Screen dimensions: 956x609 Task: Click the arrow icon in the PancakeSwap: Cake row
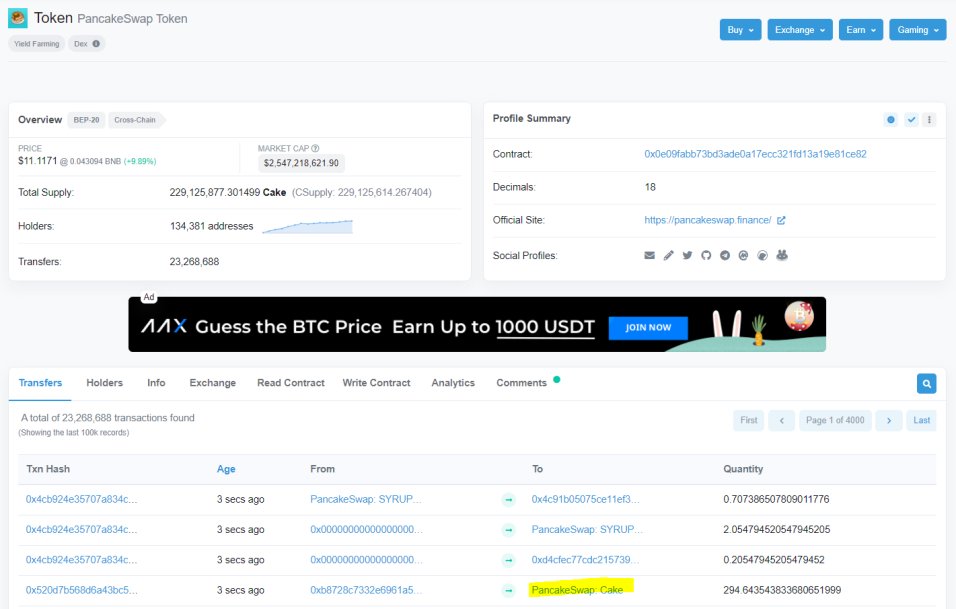tap(508, 590)
